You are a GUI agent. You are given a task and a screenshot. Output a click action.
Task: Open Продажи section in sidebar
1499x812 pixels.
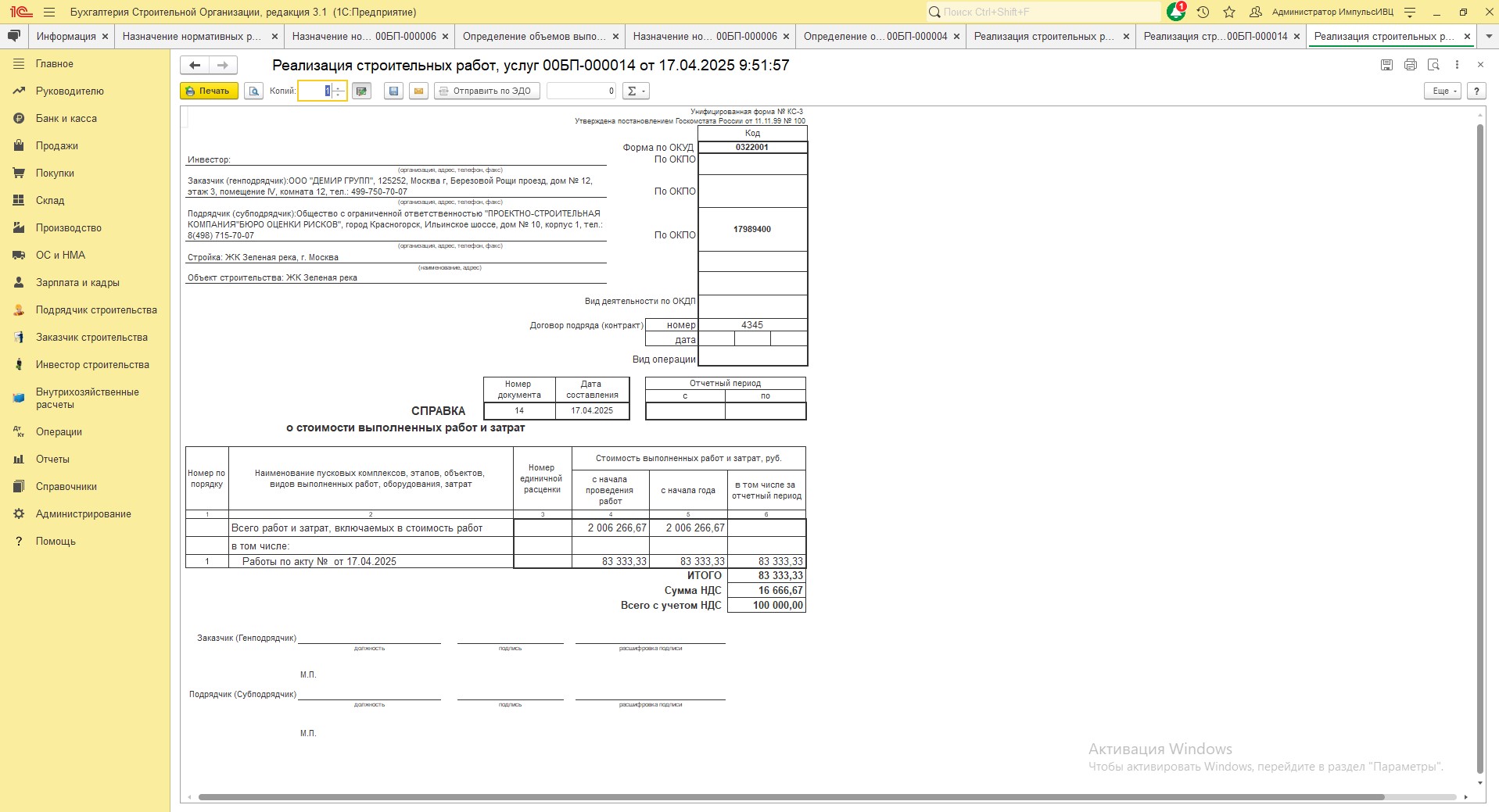(x=84, y=146)
